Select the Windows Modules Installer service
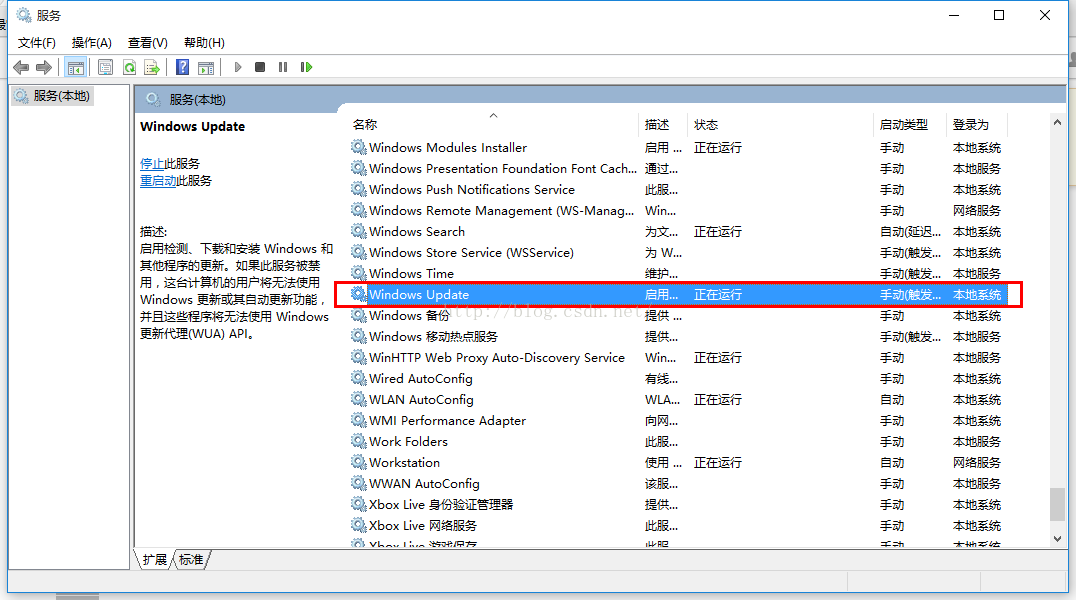The image size is (1076, 600). (x=678, y=147)
